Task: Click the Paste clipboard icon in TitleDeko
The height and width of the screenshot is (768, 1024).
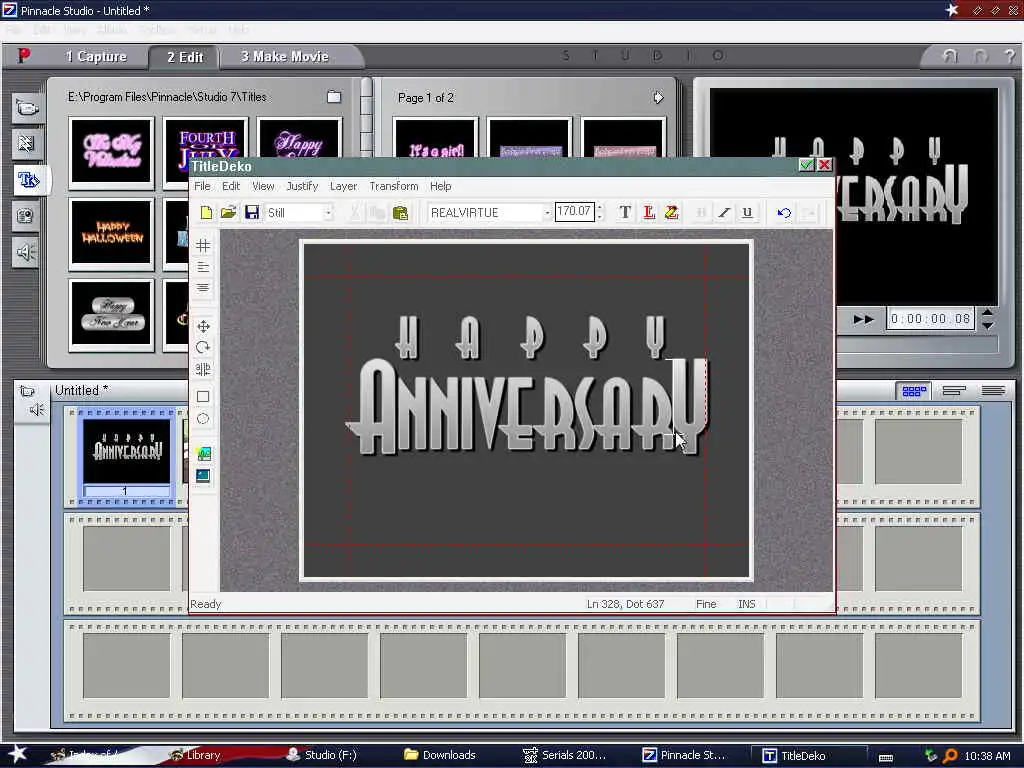Action: [x=400, y=212]
